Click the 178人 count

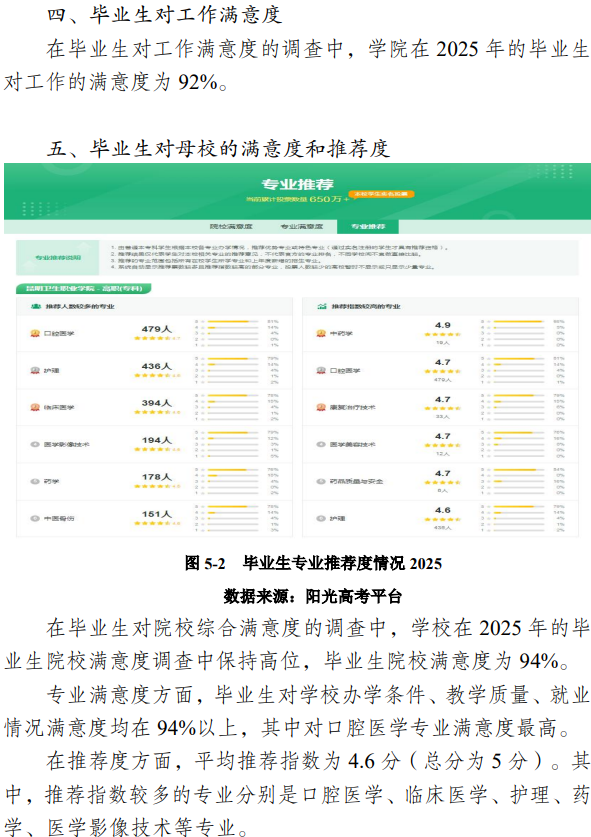point(156,477)
